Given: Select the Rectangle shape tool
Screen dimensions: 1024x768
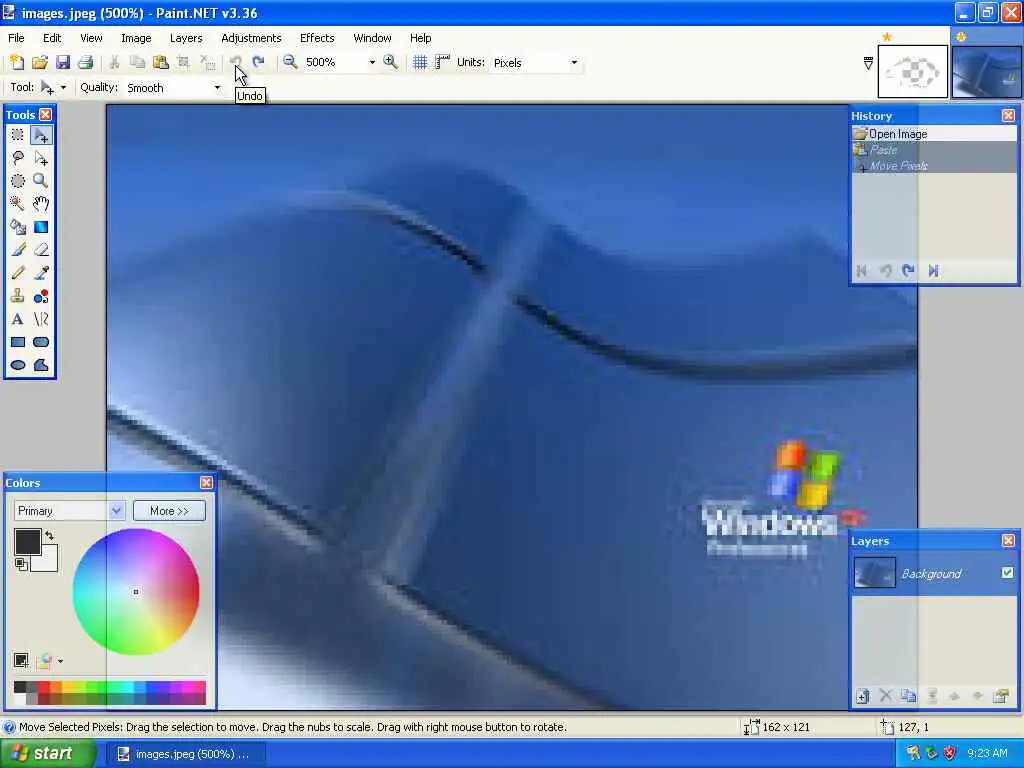Looking at the screenshot, I should [18, 342].
